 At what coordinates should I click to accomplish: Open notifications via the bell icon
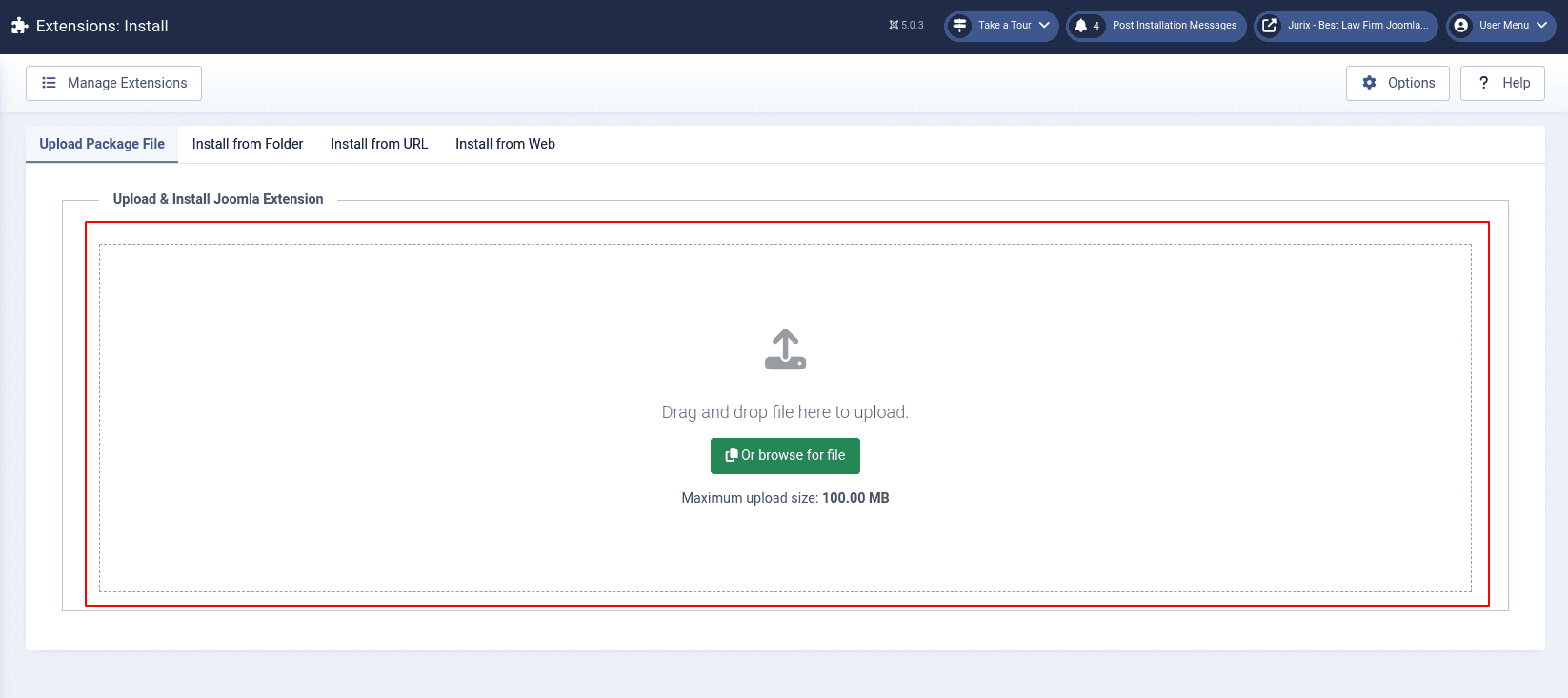pos(1081,26)
